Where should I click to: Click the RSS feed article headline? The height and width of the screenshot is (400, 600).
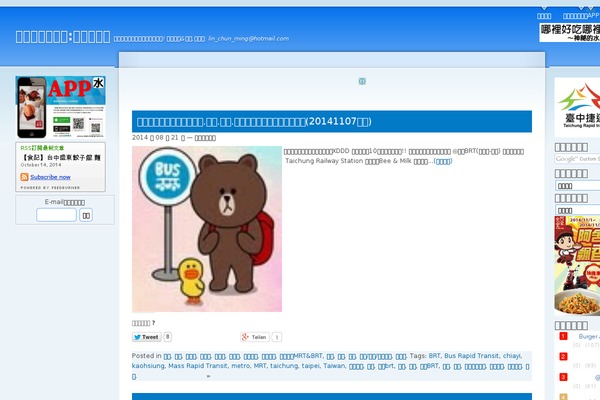click(60, 157)
